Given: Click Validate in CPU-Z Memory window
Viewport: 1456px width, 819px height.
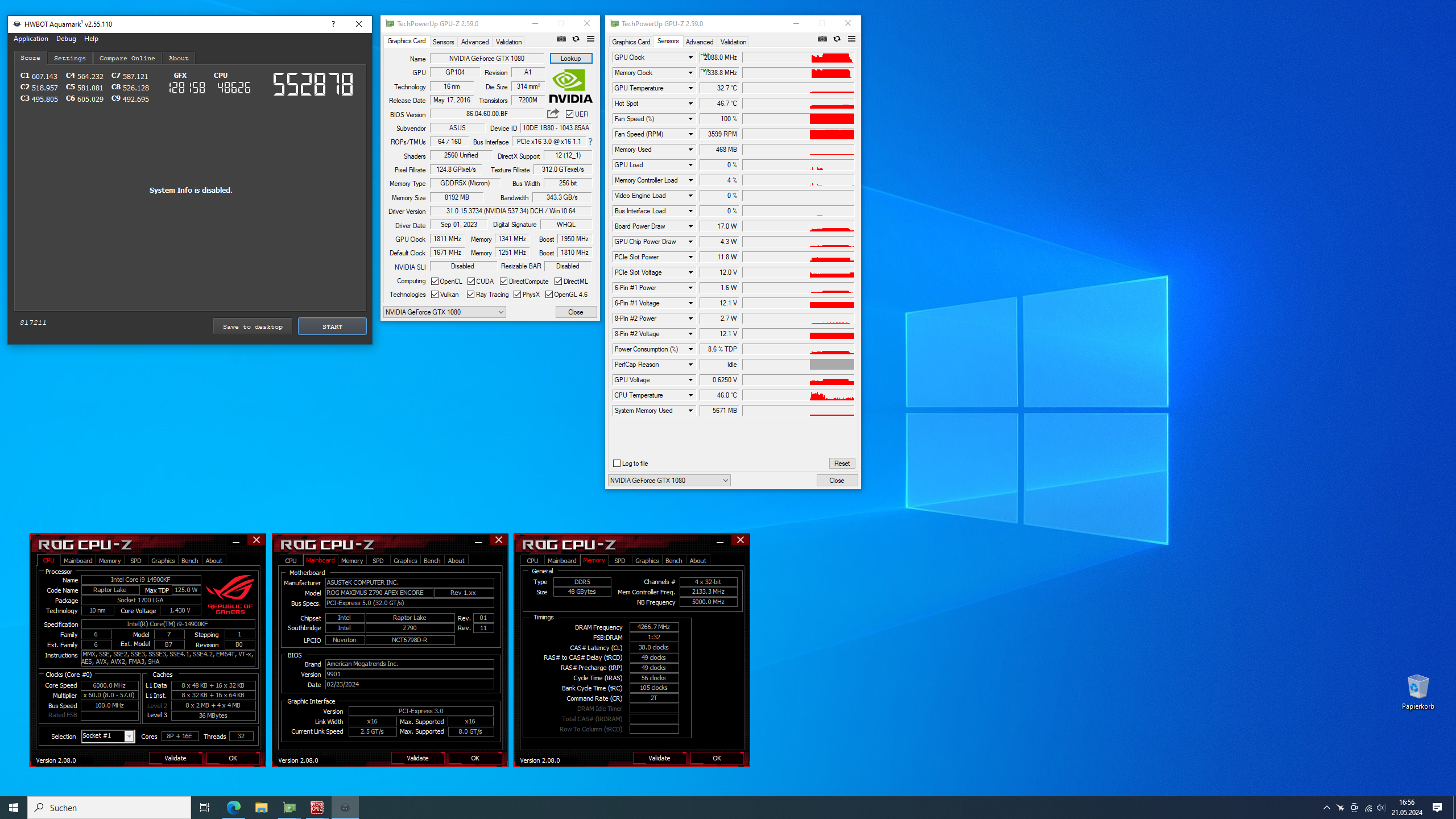Looking at the screenshot, I should point(659,758).
